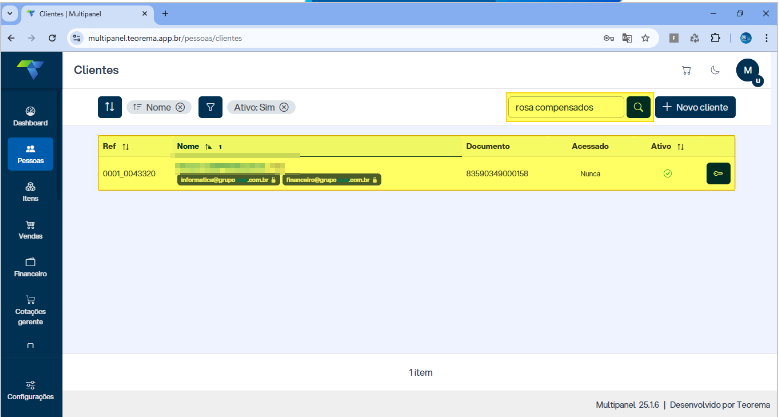Open the user avatar M menu
779x417 pixels.
748,70
